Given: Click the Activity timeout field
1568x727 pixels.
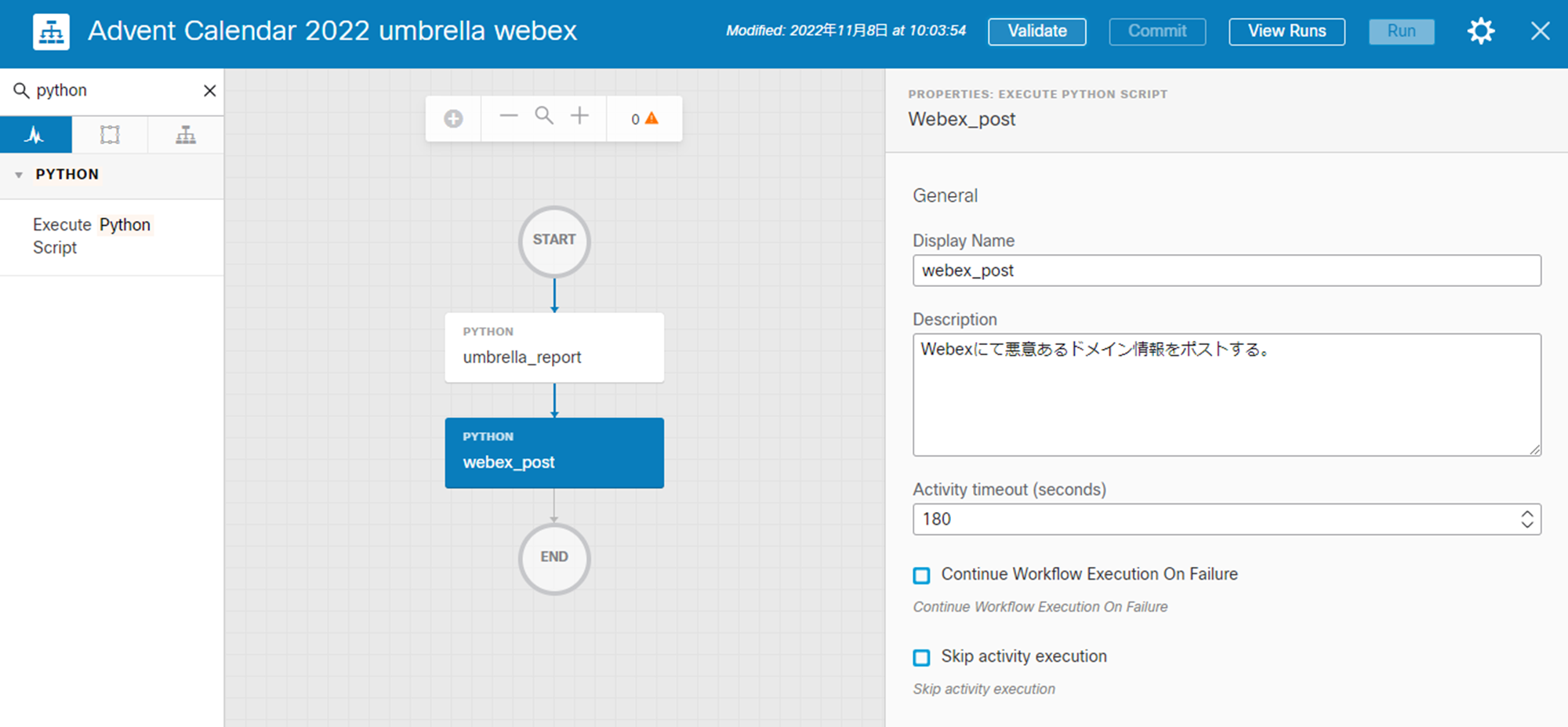Looking at the screenshot, I should click(x=1226, y=519).
